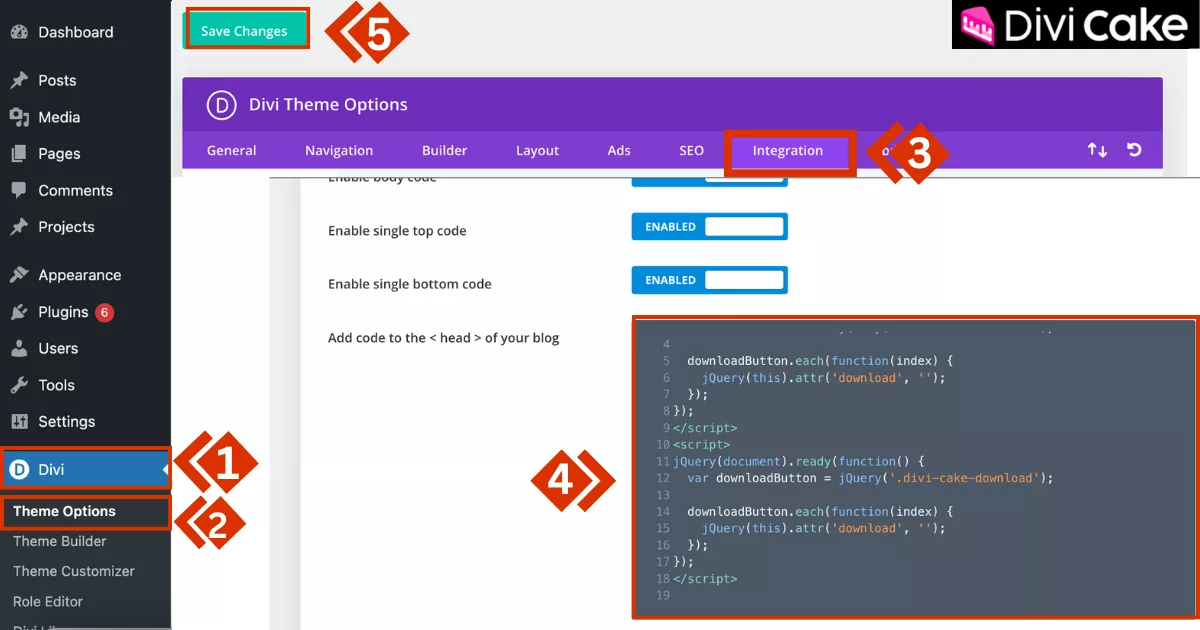Click the Plugins update badge showing 6

[x=104, y=312]
